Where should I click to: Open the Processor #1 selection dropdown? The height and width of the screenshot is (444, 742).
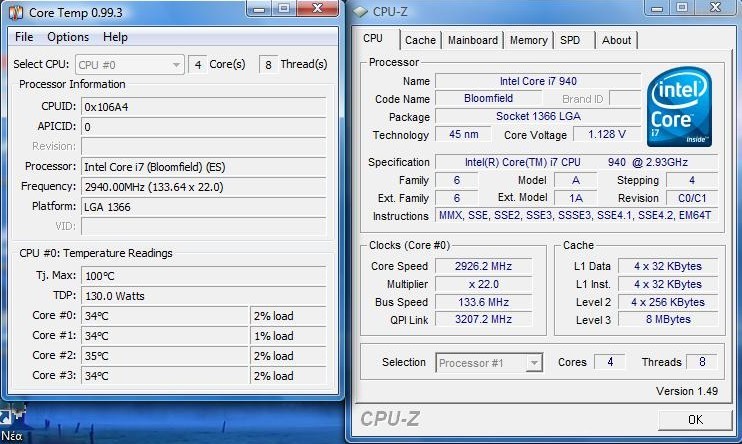(x=489, y=363)
